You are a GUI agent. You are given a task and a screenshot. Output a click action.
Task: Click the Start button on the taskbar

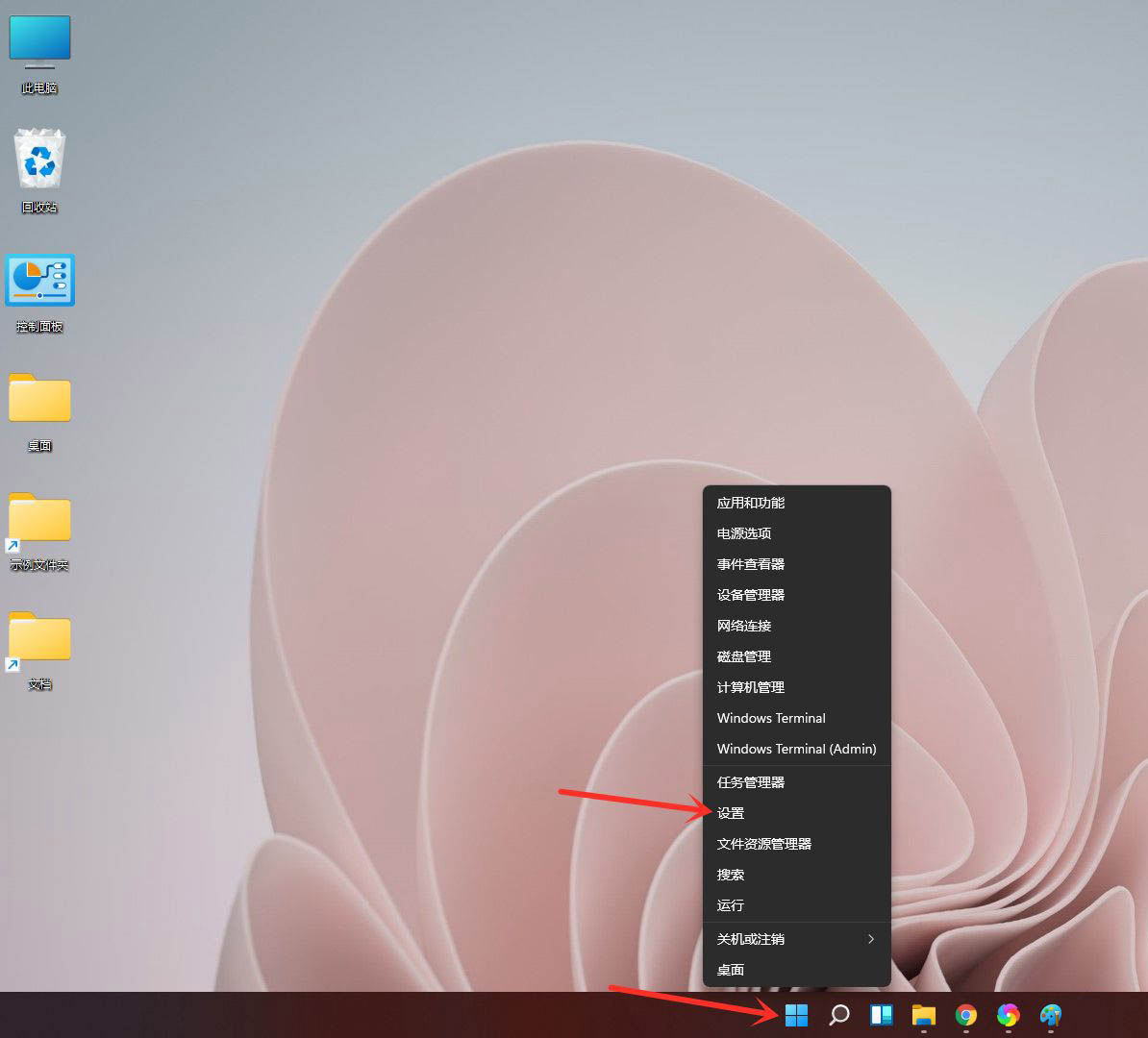coord(796,1014)
